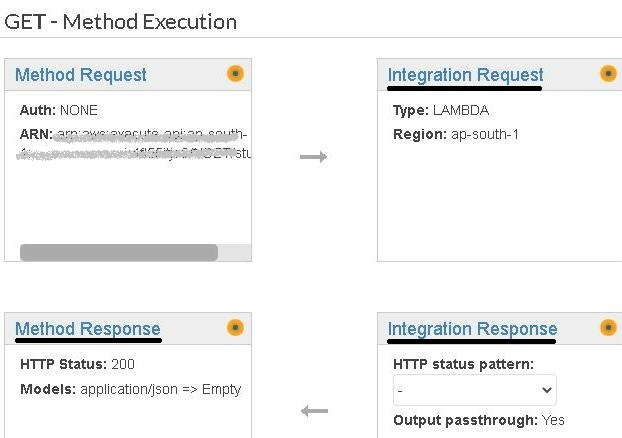
Task: Open the Integration Request link
Action: [465, 75]
